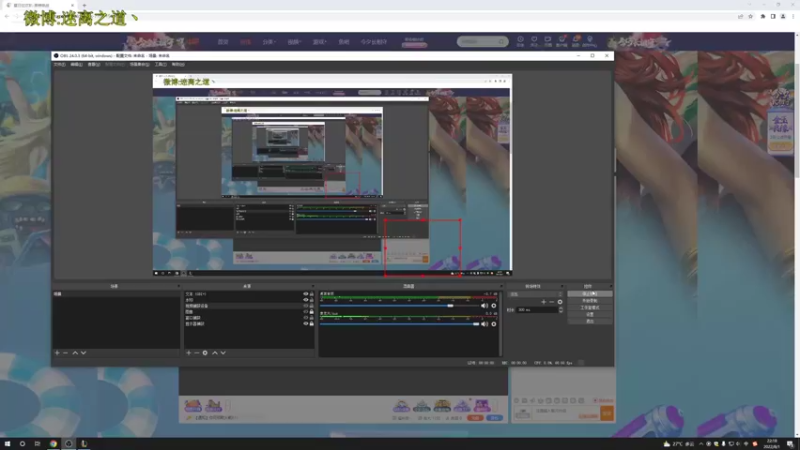Show hidden system tray icons chevron
The image size is (800, 450).
(x=701, y=444)
